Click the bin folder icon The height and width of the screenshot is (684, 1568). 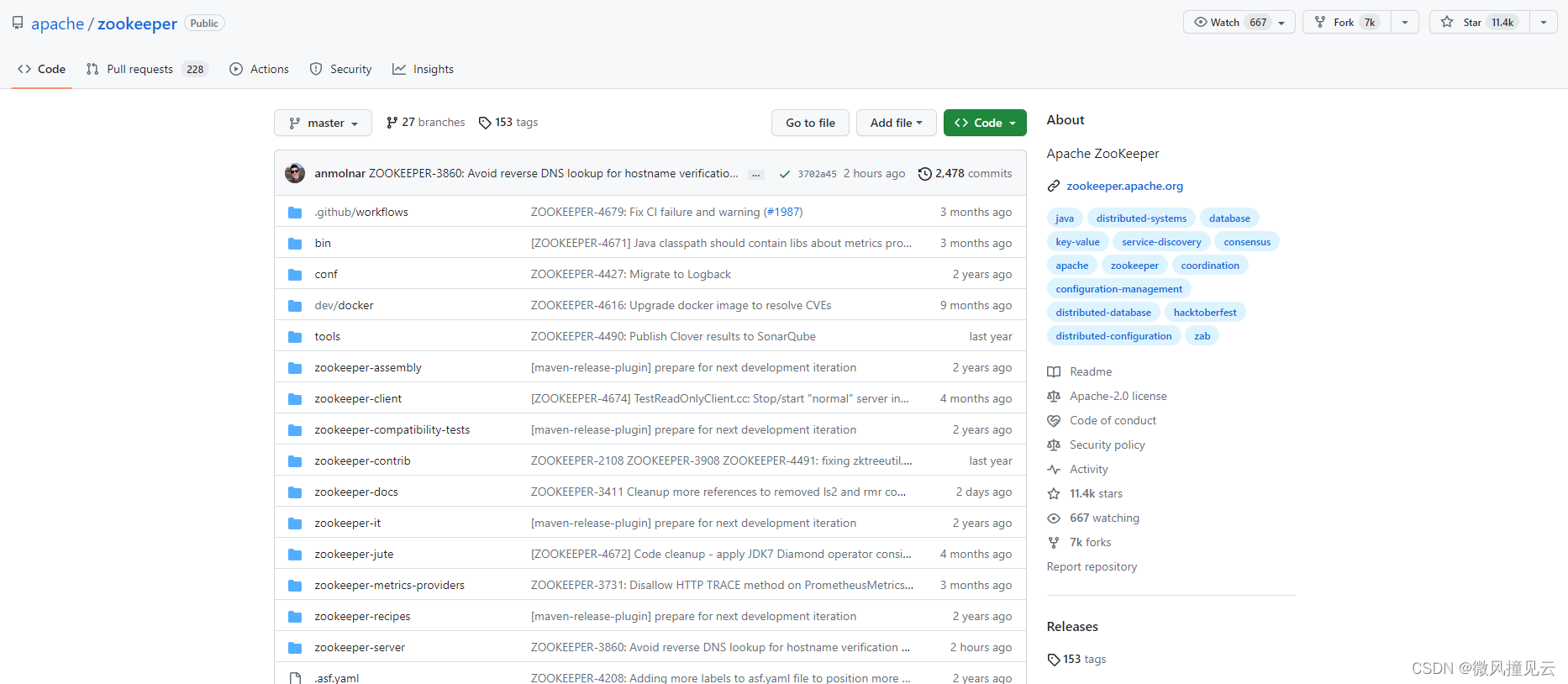295,244
